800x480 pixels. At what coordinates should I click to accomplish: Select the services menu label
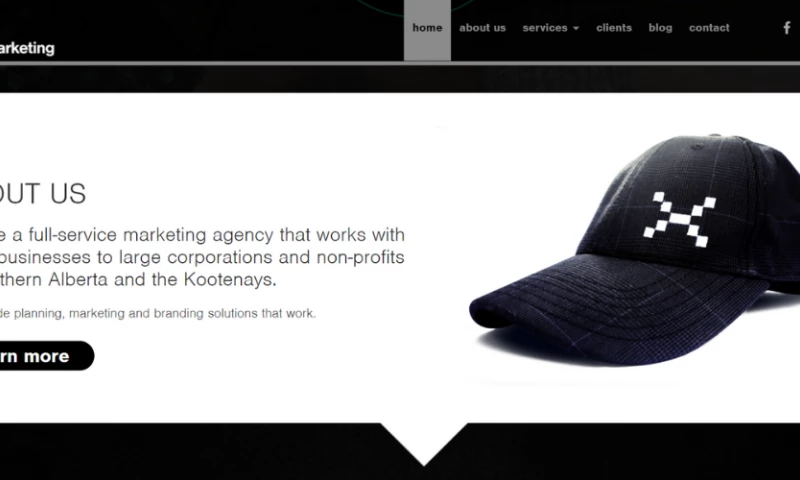coord(544,28)
